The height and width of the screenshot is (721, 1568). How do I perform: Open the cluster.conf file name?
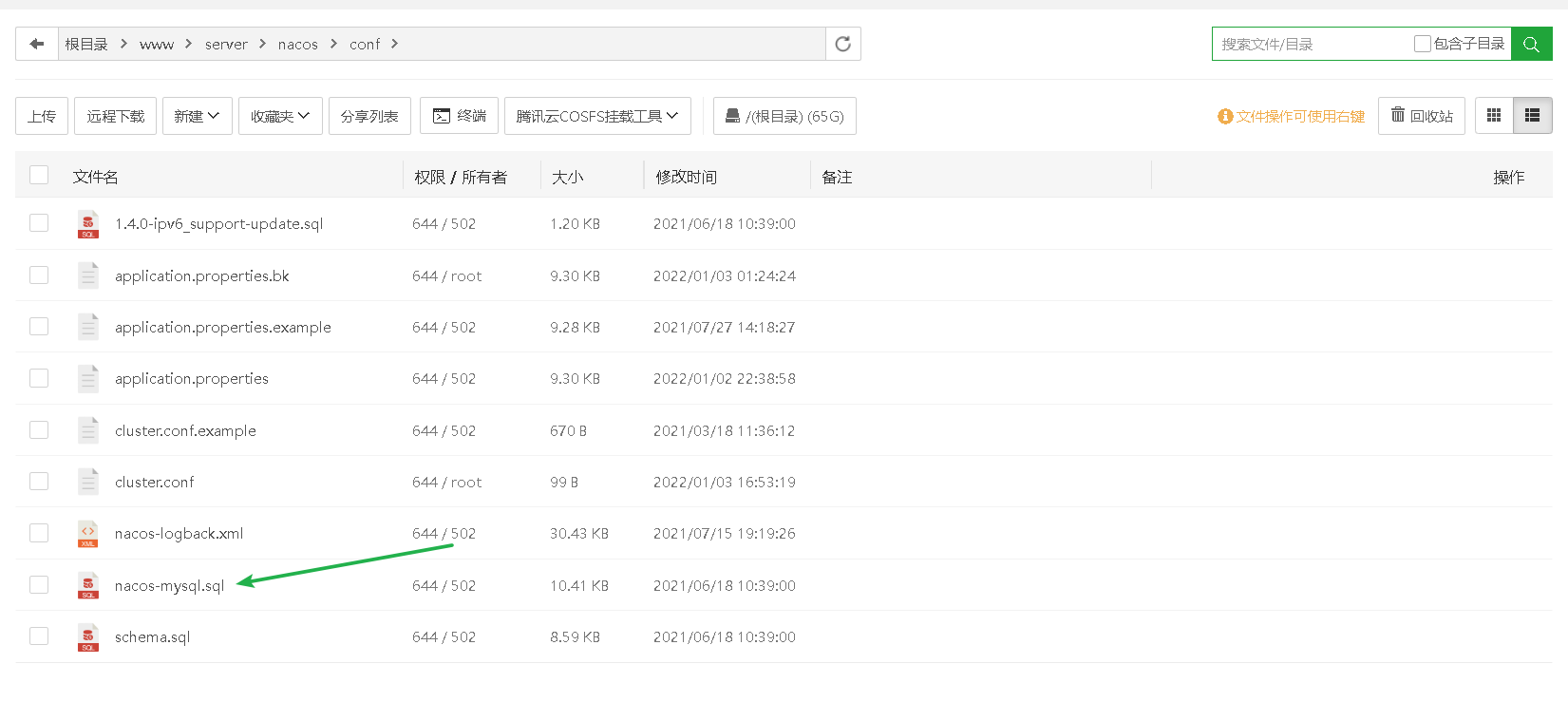[x=155, y=482]
